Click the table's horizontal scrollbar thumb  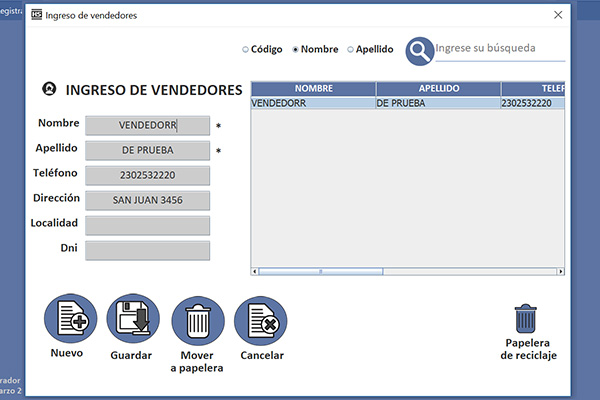tap(320, 271)
